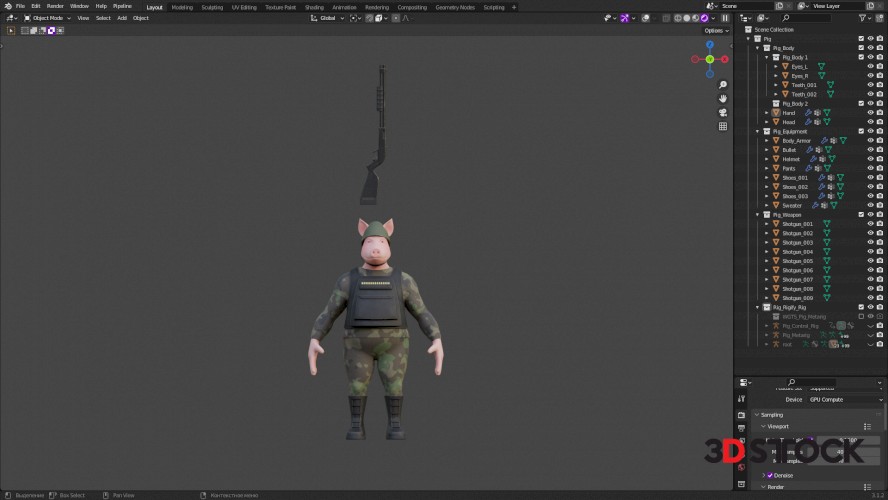The image size is (888, 500).
Task: Toggle the camera view icon
Action: [x=723, y=113]
